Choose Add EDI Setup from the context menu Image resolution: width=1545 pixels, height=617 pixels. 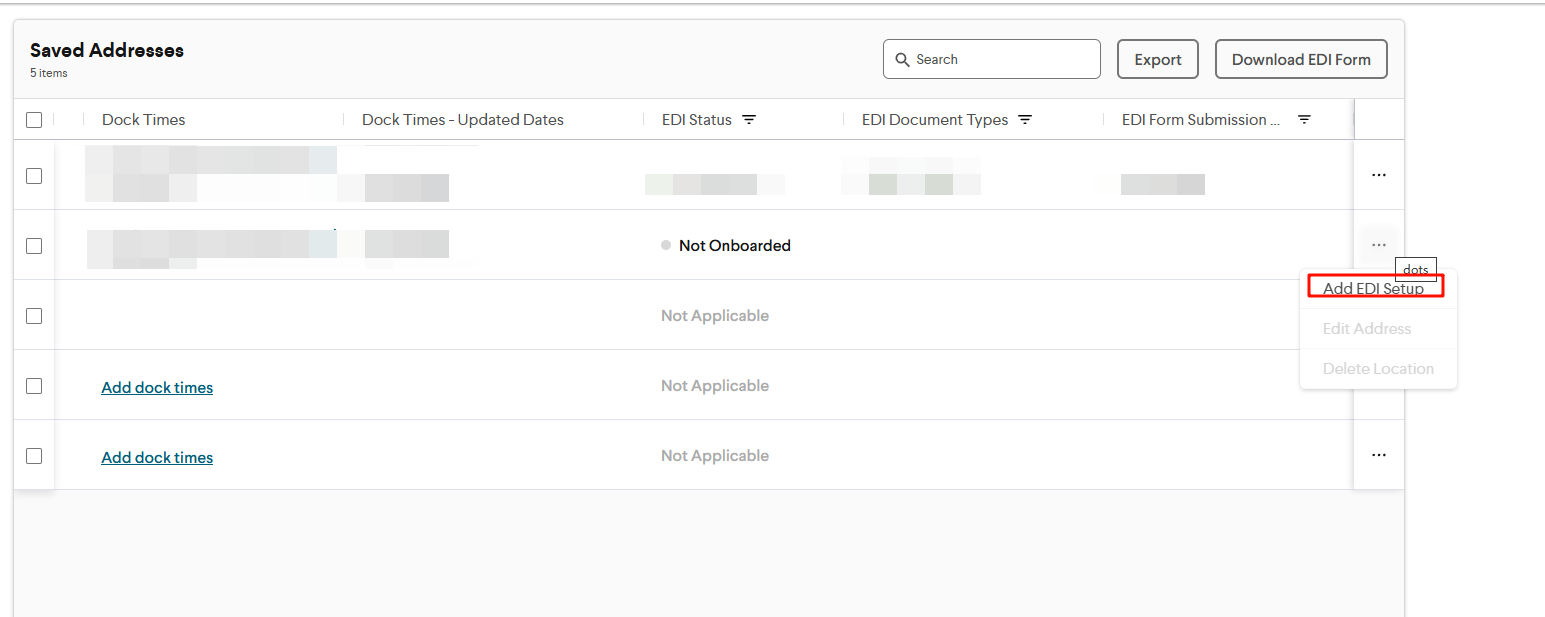1373,289
